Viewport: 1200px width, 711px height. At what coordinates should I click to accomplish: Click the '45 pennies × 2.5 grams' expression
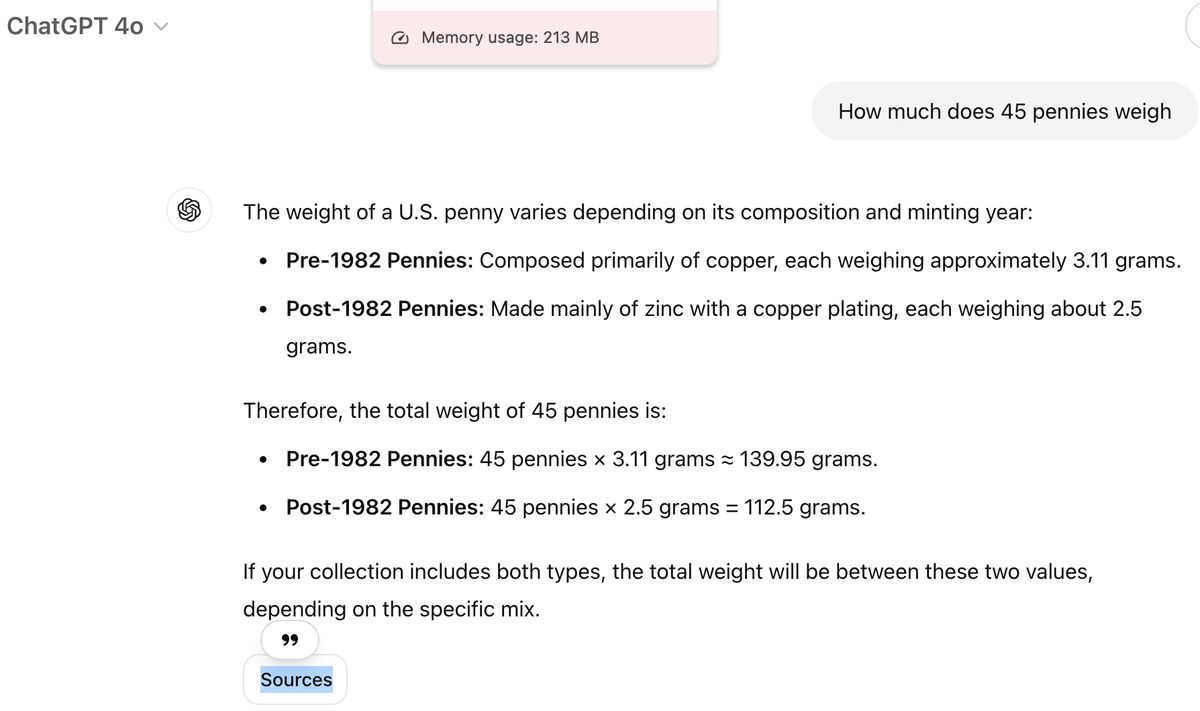click(x=604, y=507)
